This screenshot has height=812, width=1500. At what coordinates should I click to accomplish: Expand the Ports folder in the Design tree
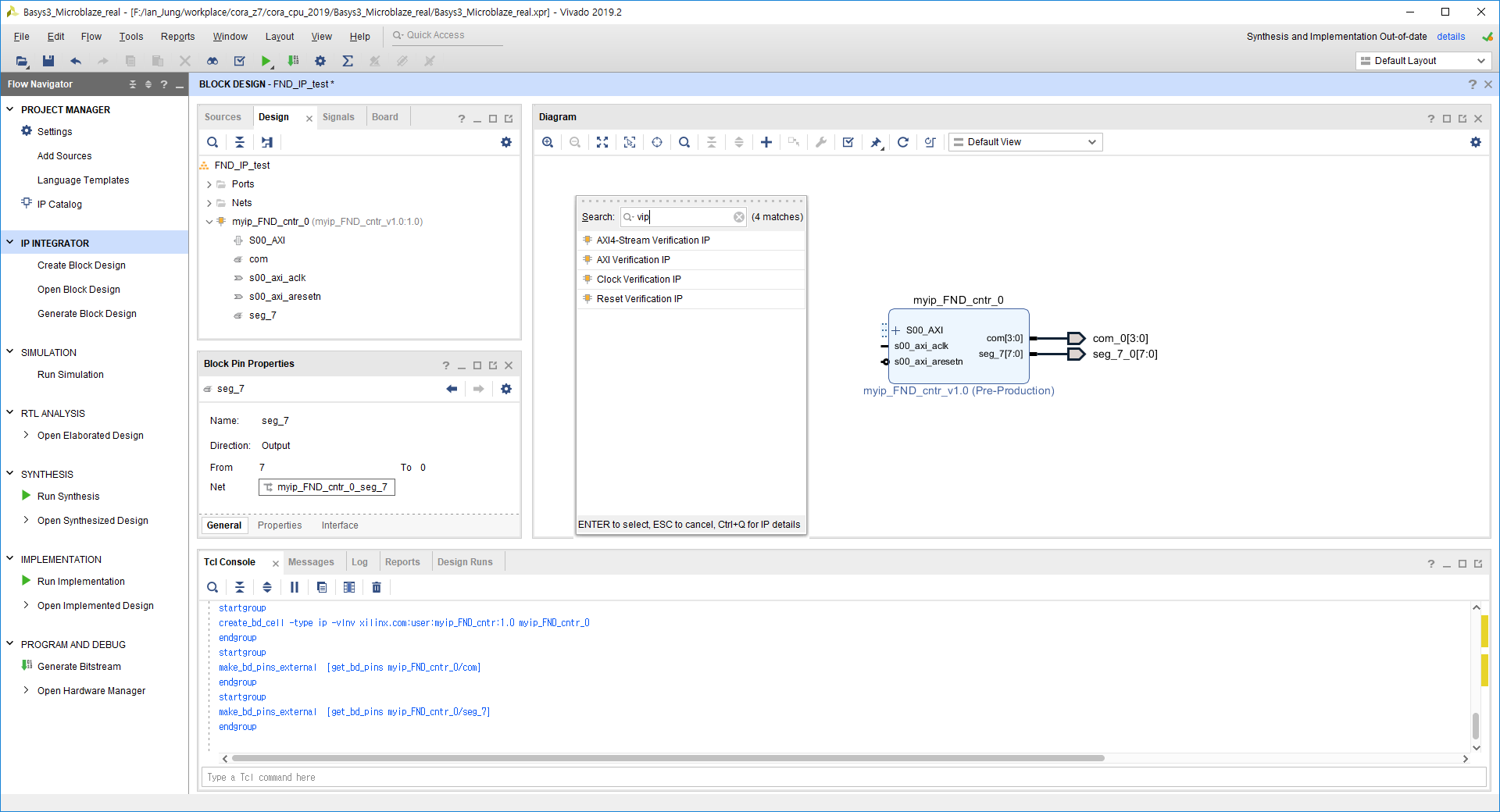[x=209, y=184]
